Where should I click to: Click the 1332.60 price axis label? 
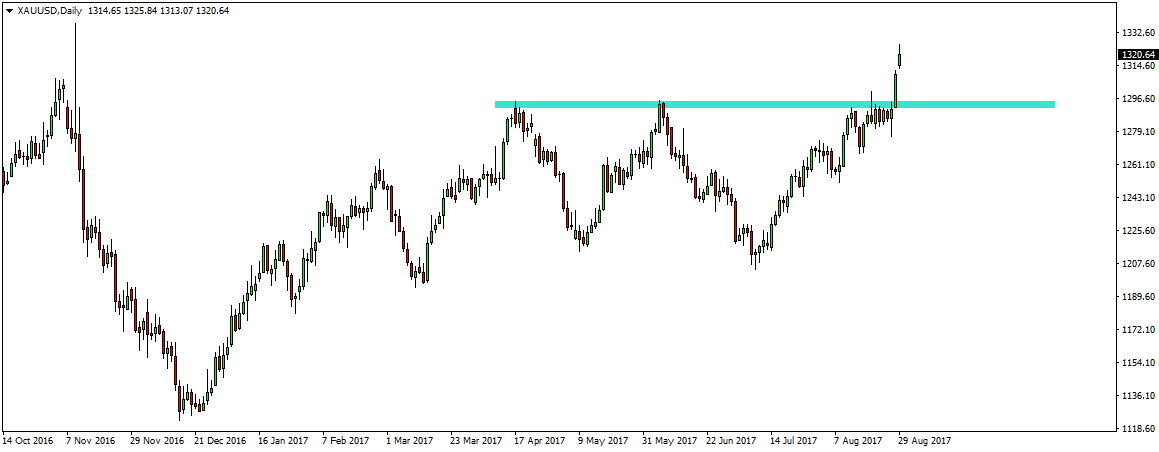pyautogui.click(x=1138, y=33)
